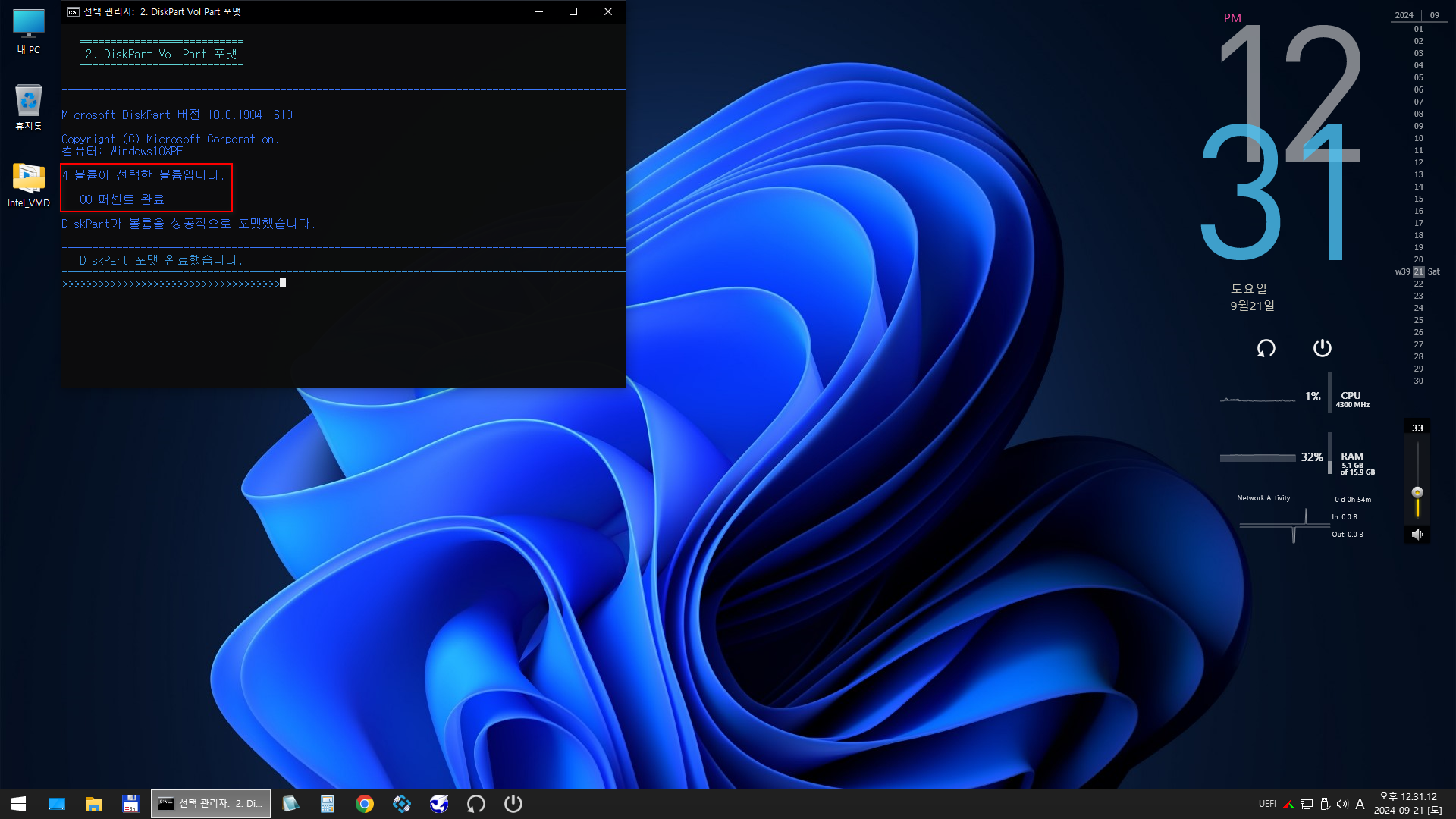Select the 휴지통 recycle bin icon
This screenshot has width=1456, height=819.
tap(29, 107)
